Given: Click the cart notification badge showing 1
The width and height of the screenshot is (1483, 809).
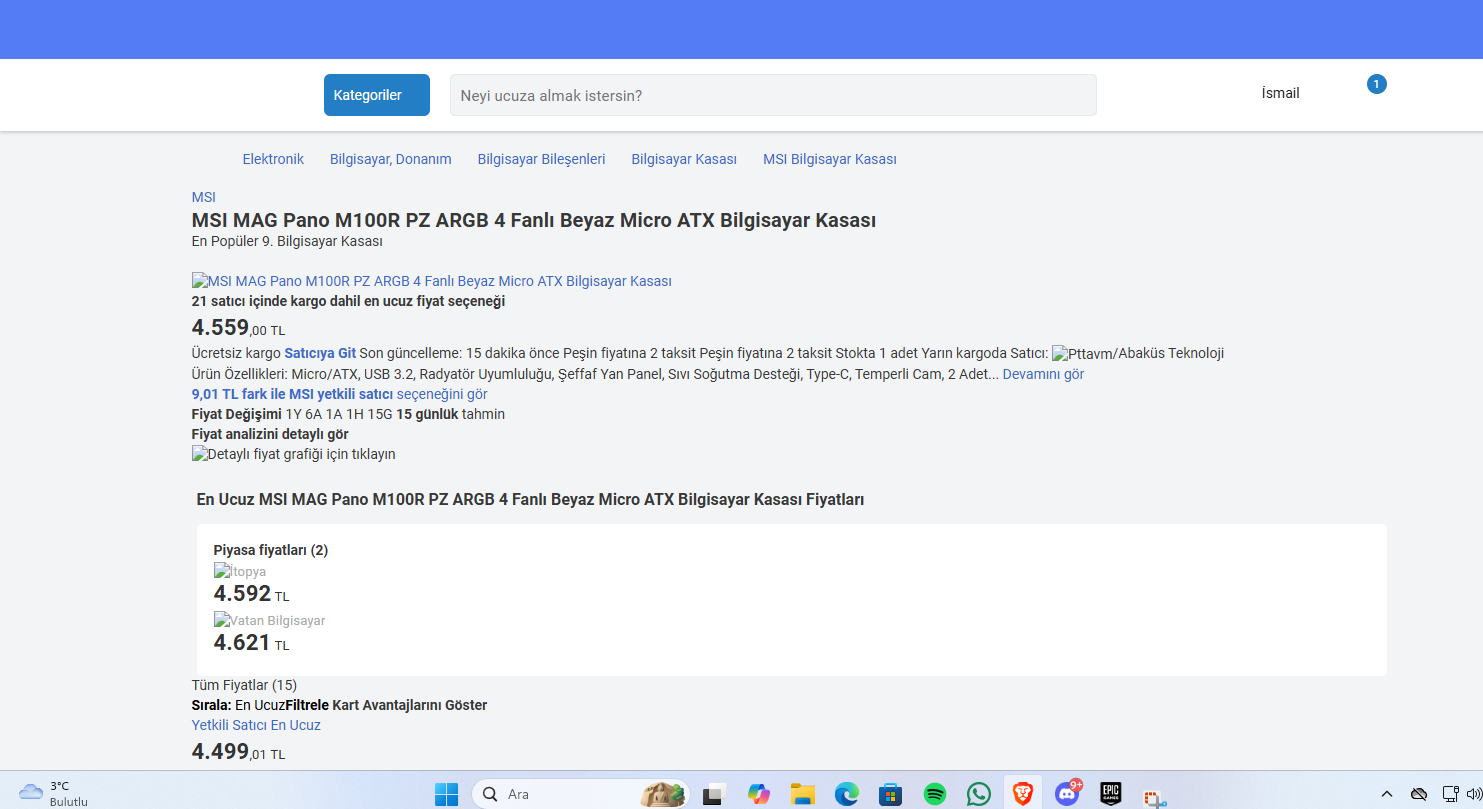Looking at the screenshot, I should tap(1377, 84).
